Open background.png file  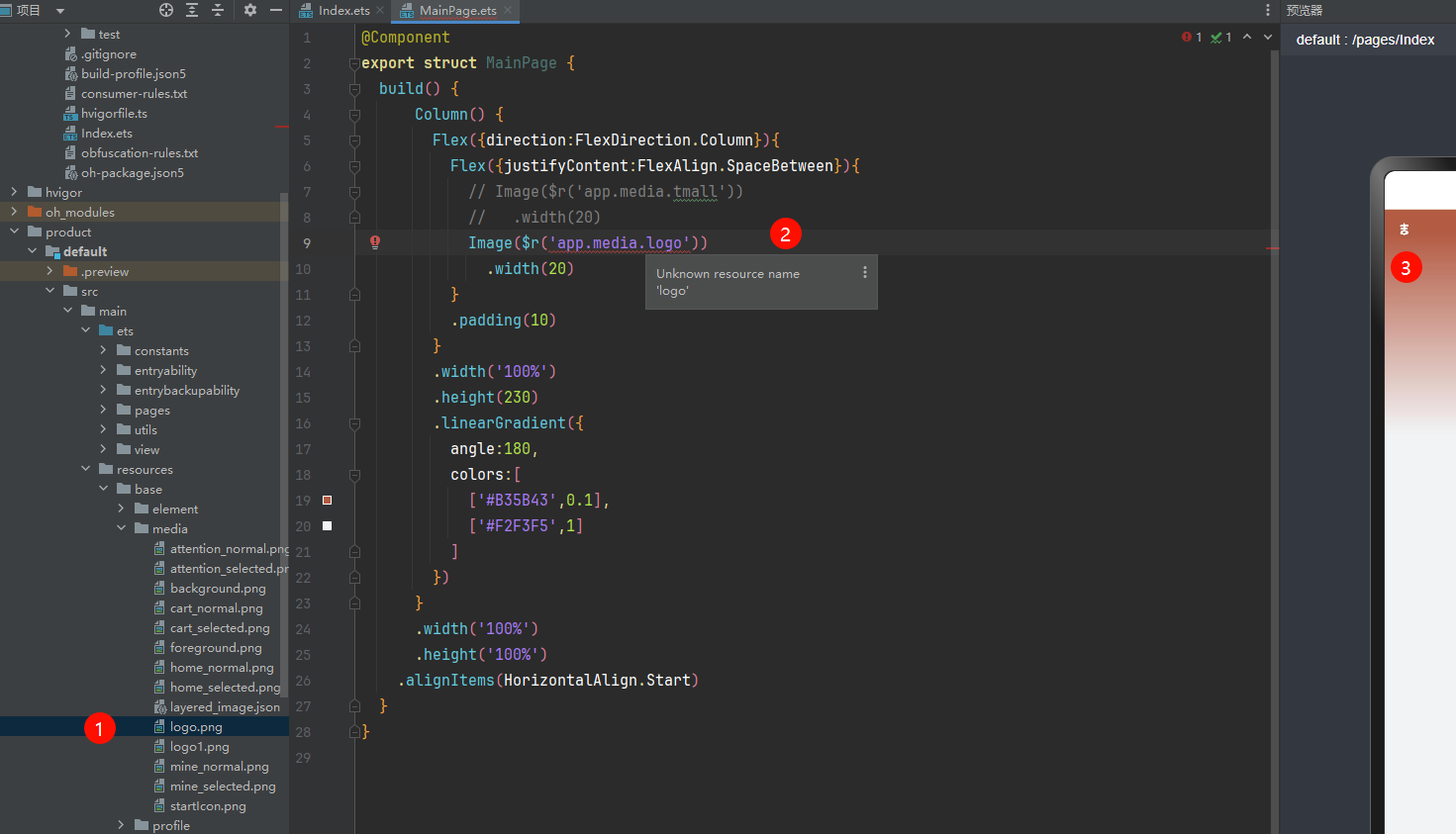tap(218, 588)
